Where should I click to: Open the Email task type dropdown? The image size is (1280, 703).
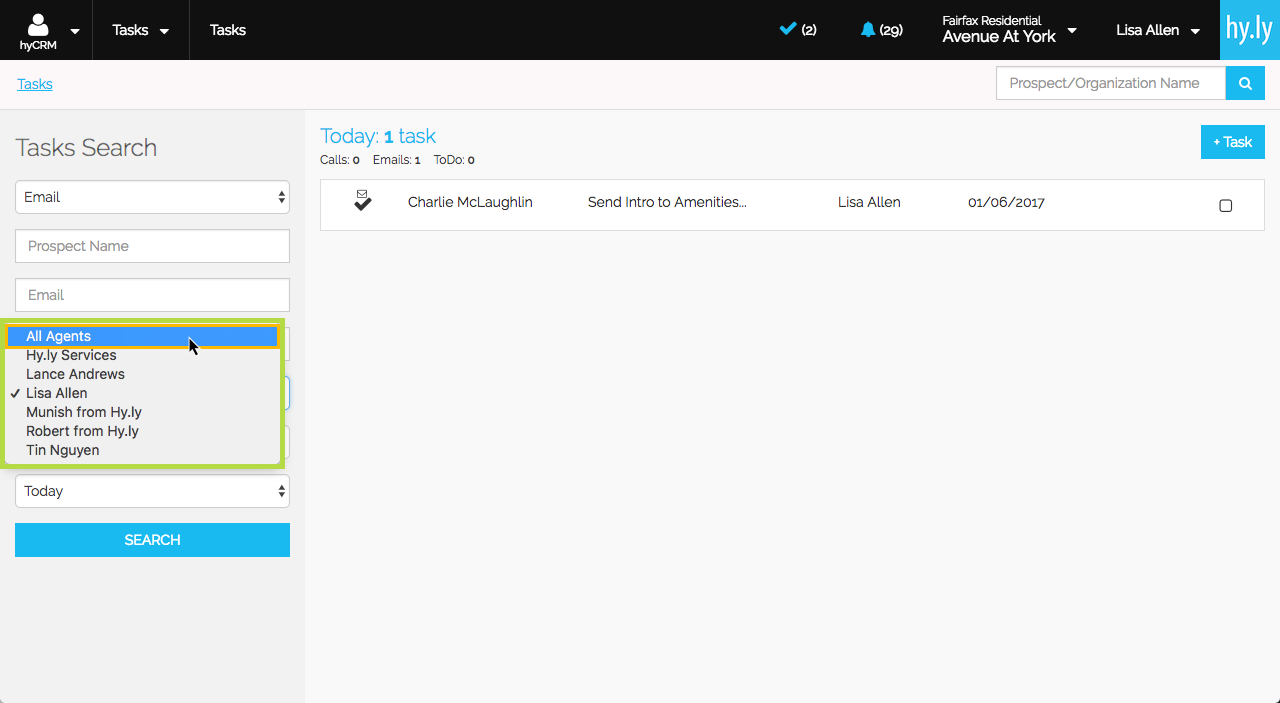152,197
